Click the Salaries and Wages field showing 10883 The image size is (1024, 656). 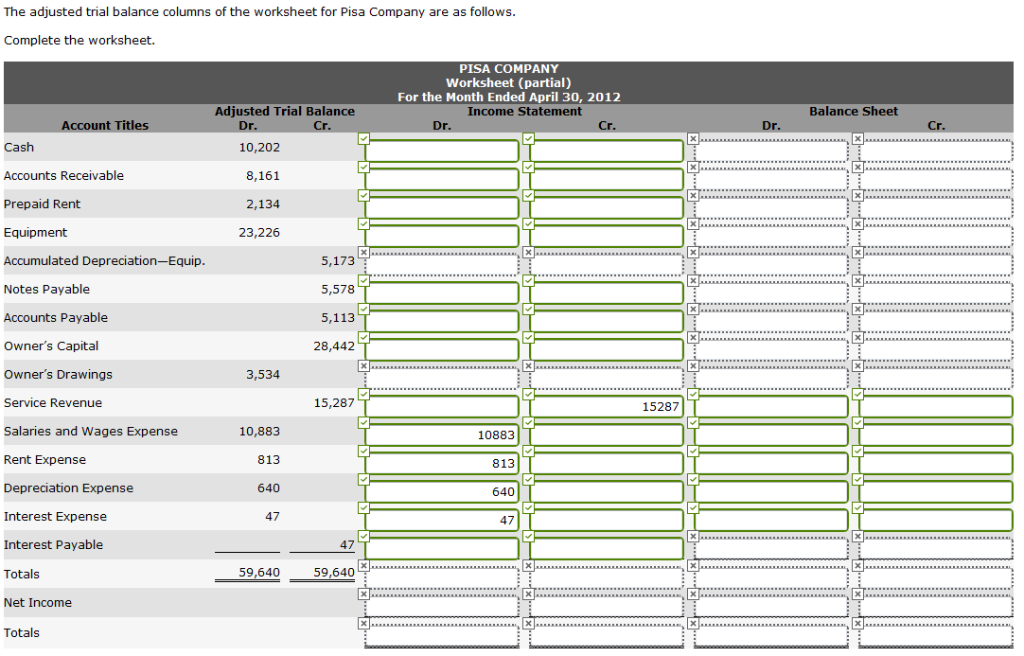pyautogui.click(x=443, y=434)
